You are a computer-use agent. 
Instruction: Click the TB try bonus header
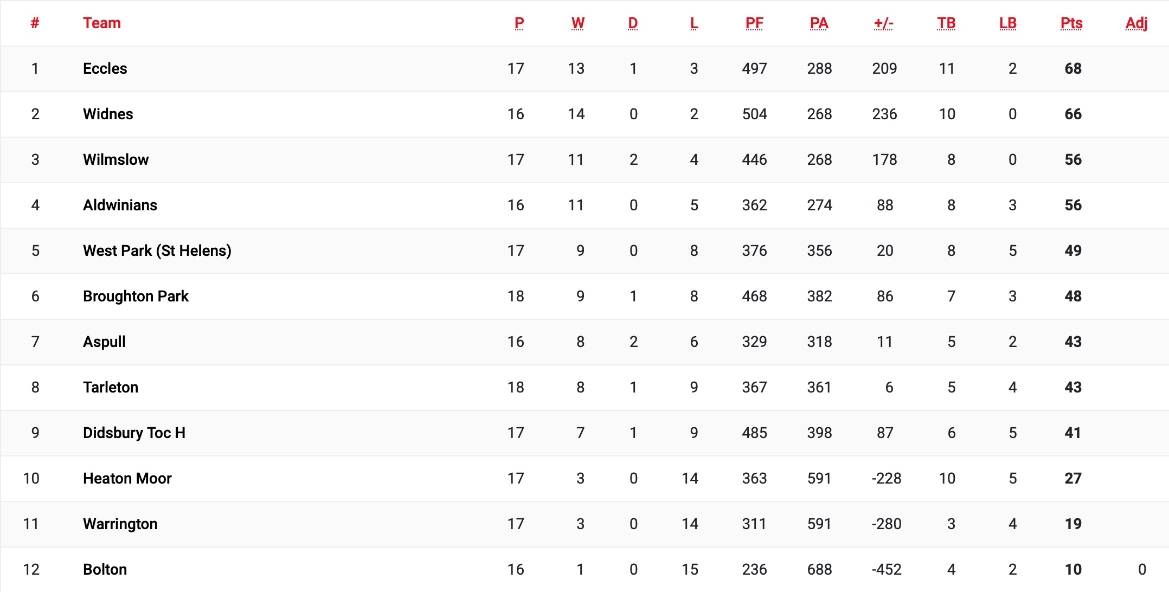[946, 23]
